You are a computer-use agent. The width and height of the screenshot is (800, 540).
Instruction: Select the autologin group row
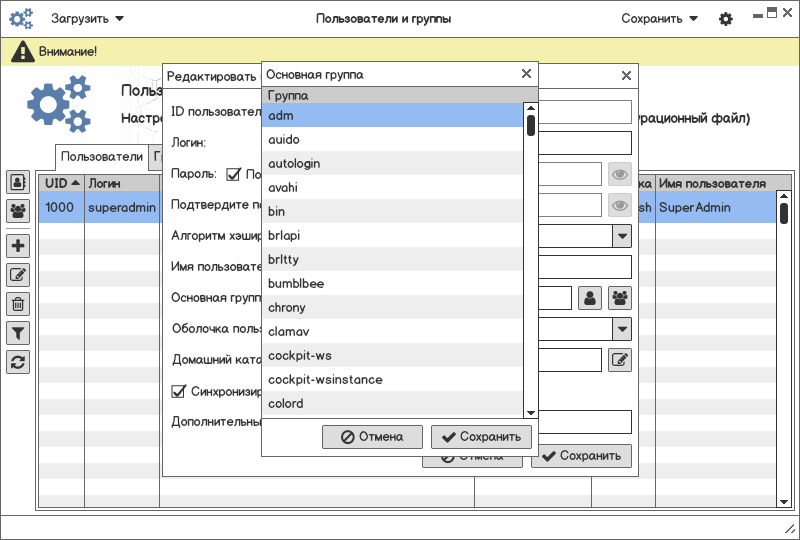392,163
